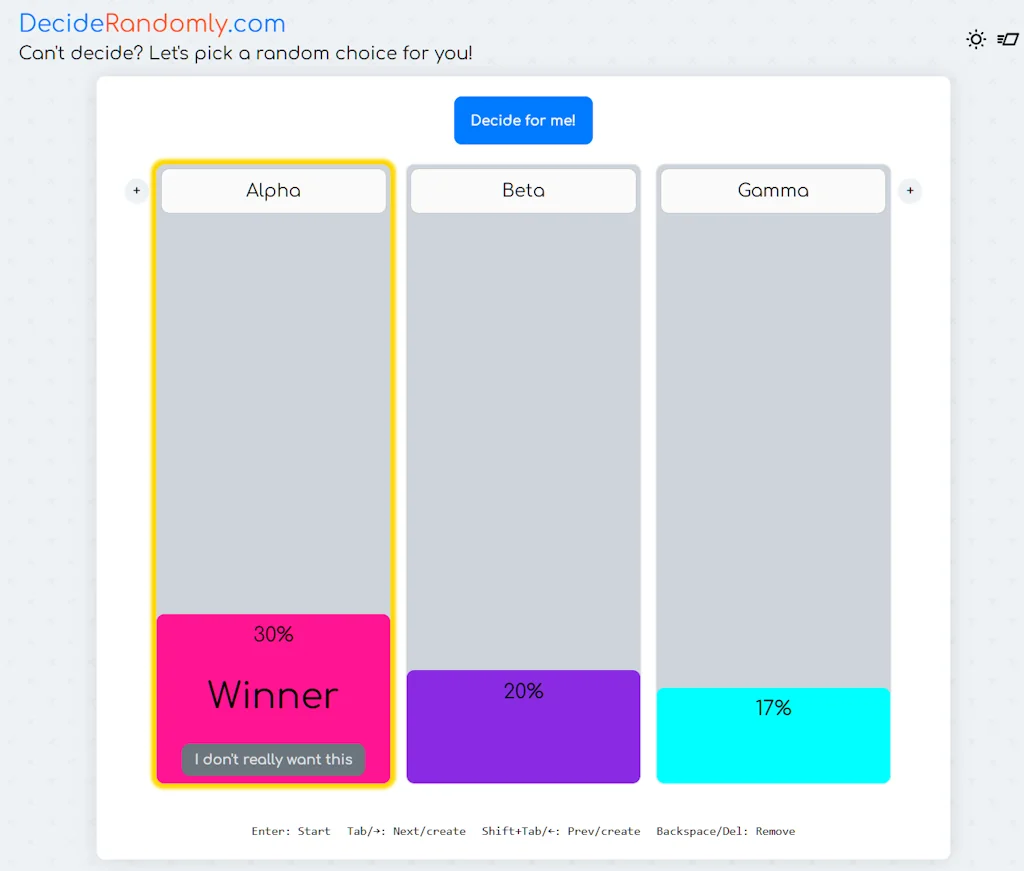Click the cyan 17% bar under Gamma
Screen dimensions: 1024x871
click(x=772, y=735)
